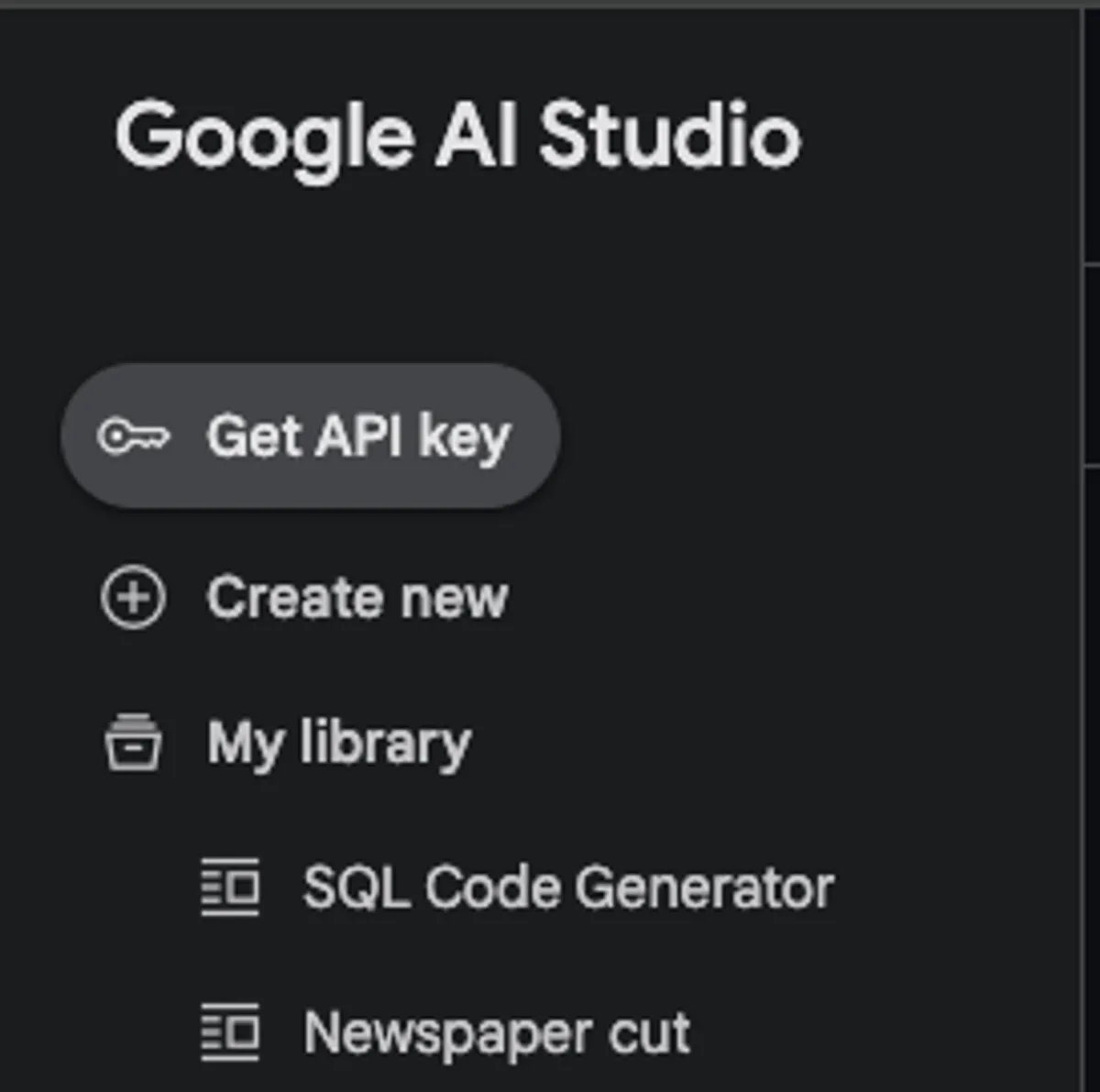Image resolution: width=1100 pixels, height=1092 pixels.
Task: Click the word SQL in the library list
Action: 356,888
